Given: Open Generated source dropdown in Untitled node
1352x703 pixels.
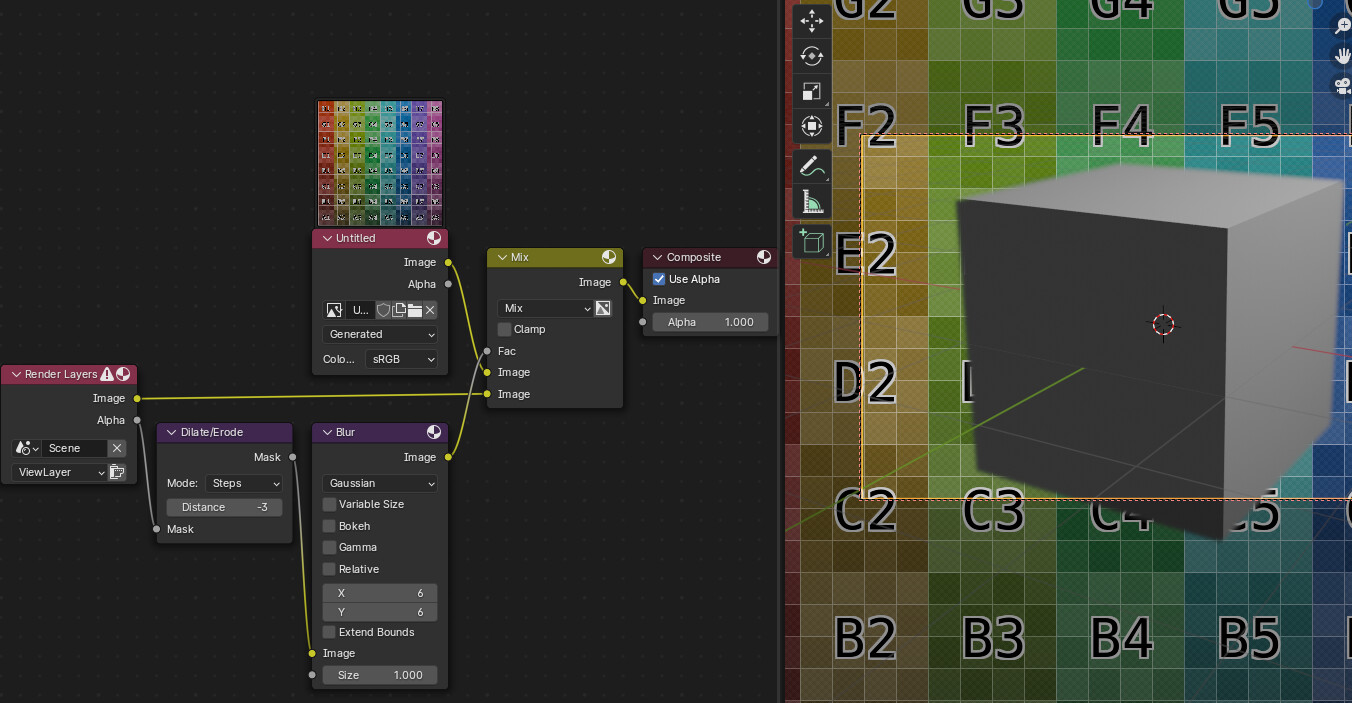Looking at the screenshot, I should point(380,334).
